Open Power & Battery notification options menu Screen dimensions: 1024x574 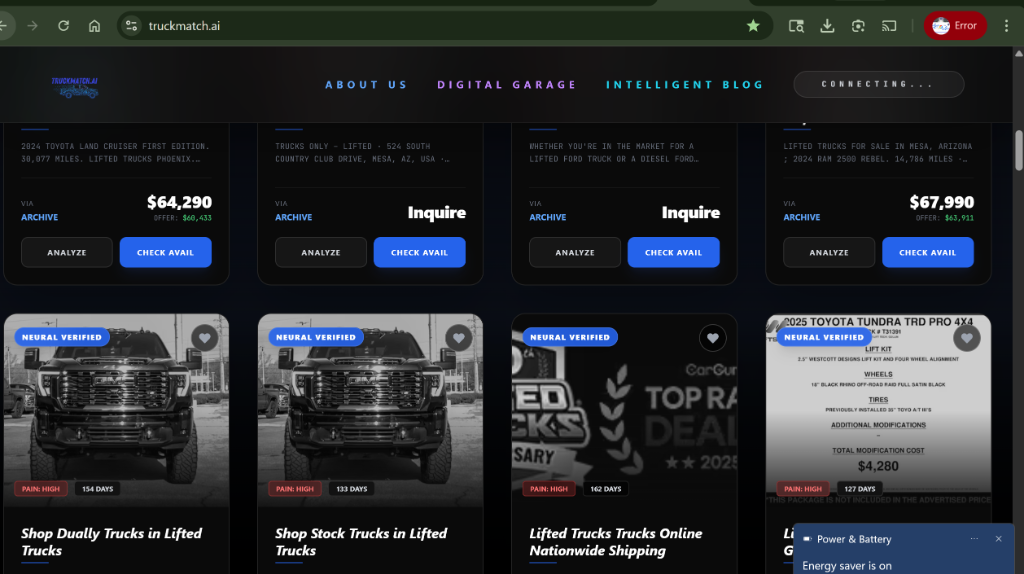pyautogui.click(x=974, y=539)
